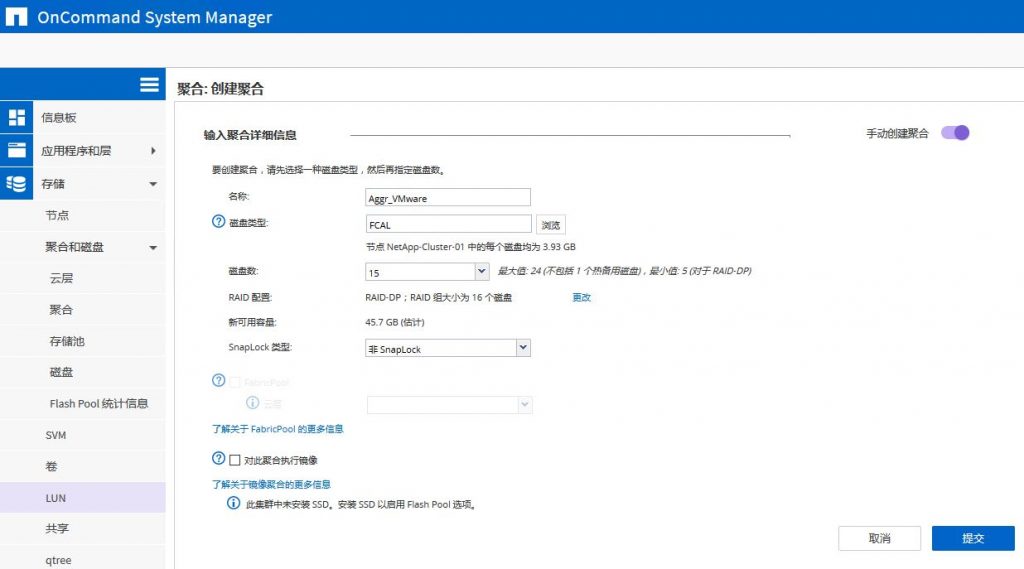Screen dimensions: 1024x569
Task: Click the disabled FabricPool checkbox
Action: coord(235,382)
